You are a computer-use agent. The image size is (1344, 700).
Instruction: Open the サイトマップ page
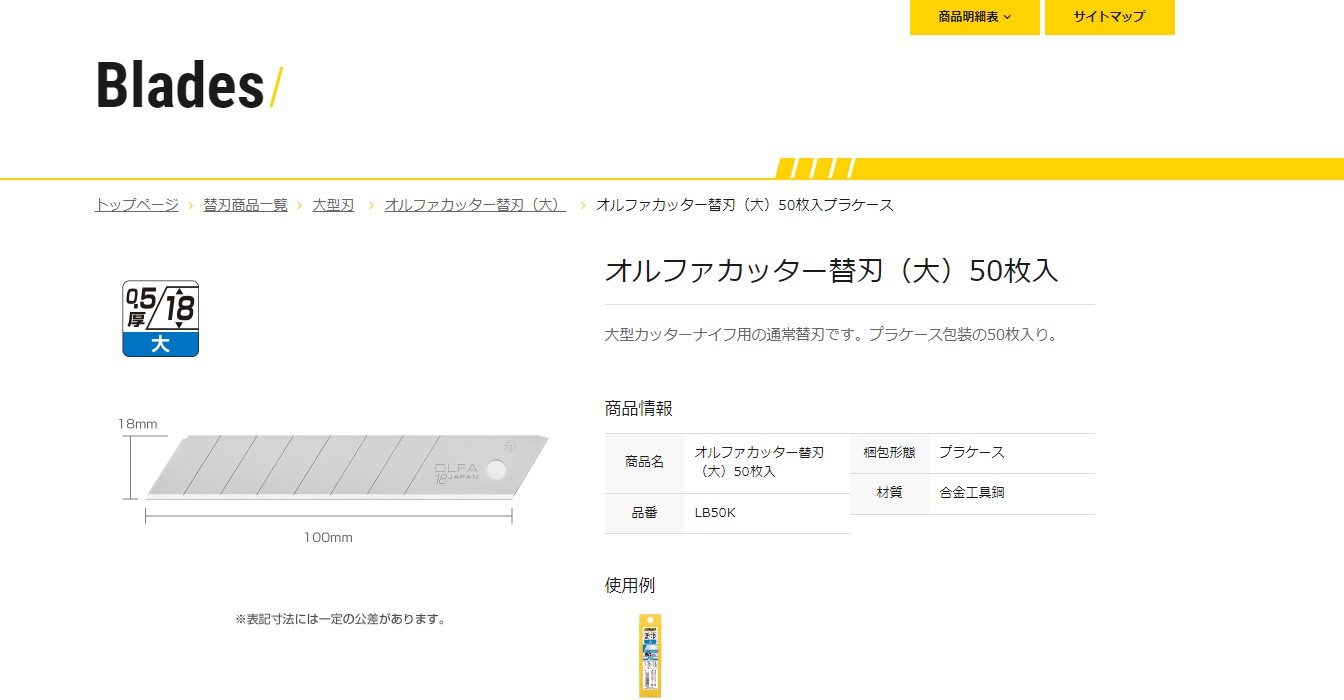(1109, 17)
